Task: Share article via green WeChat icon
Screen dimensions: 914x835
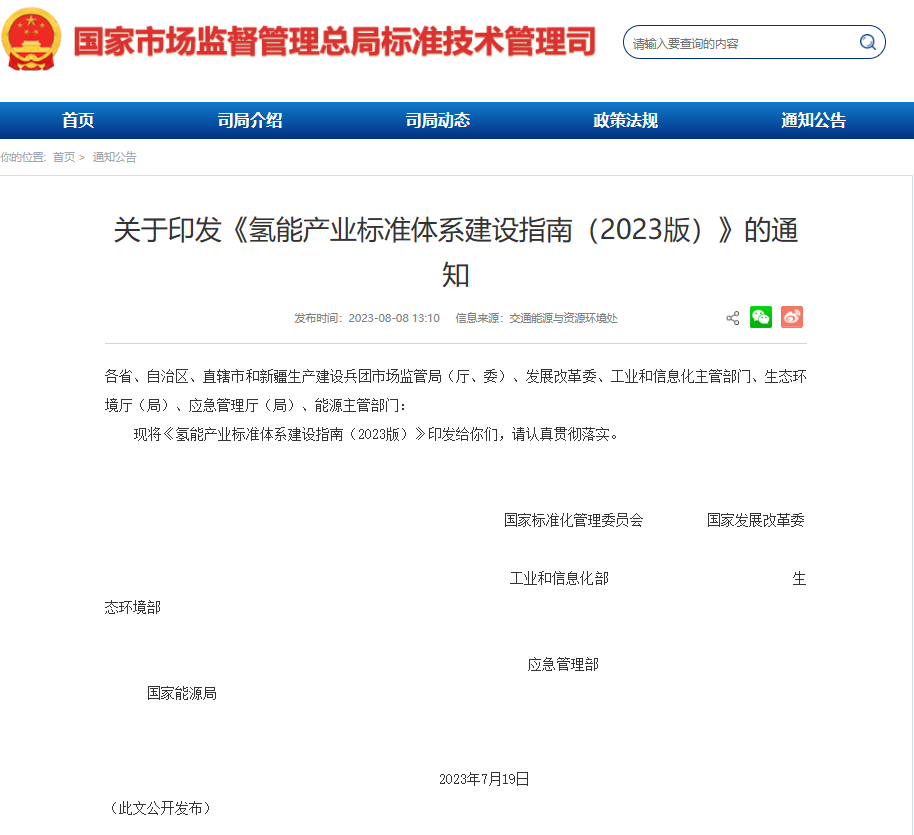Action: [761, 317]
